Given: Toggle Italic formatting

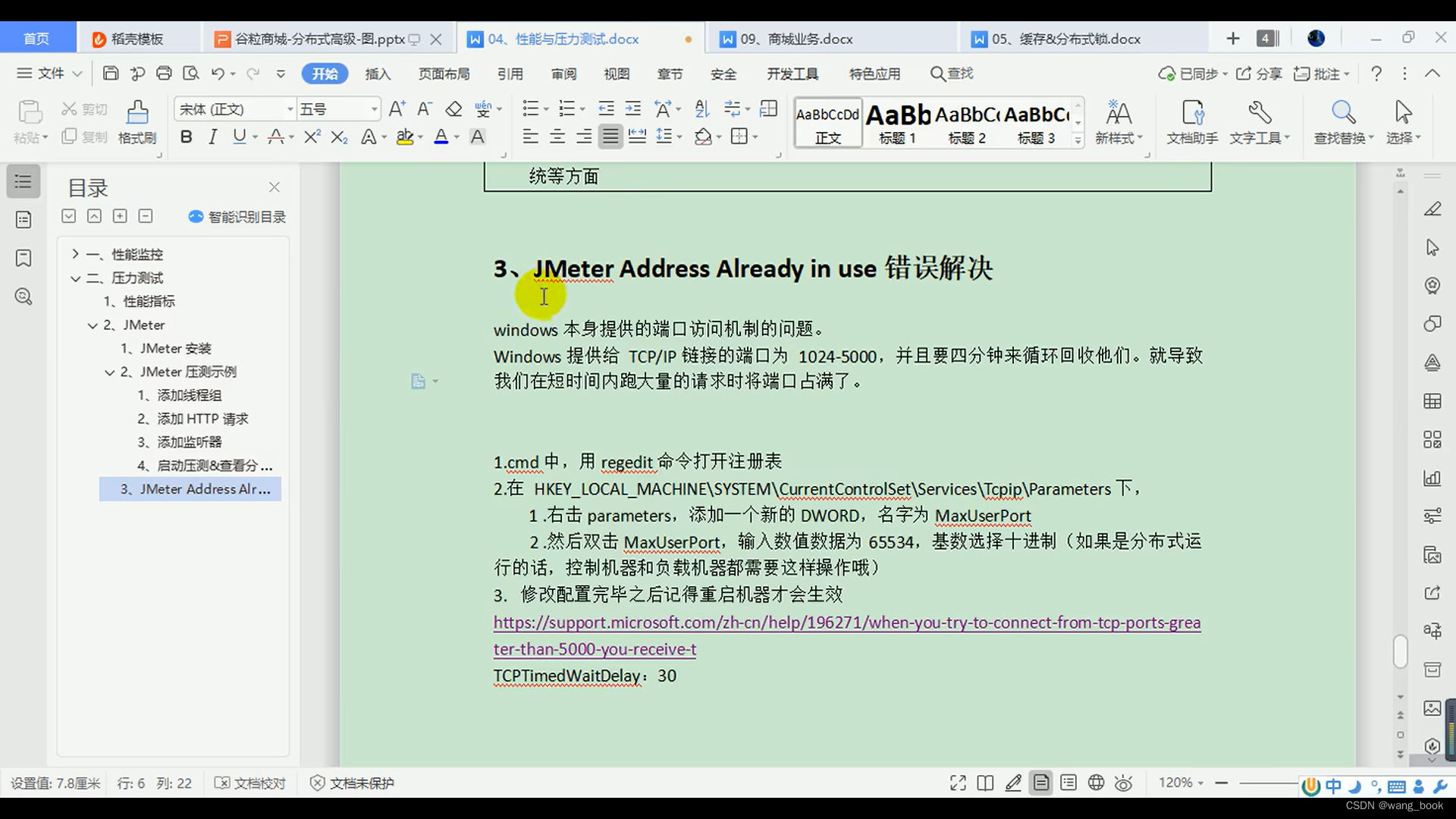Looking at the screenshot, I should pyautogui.click(x=212, y=136).
